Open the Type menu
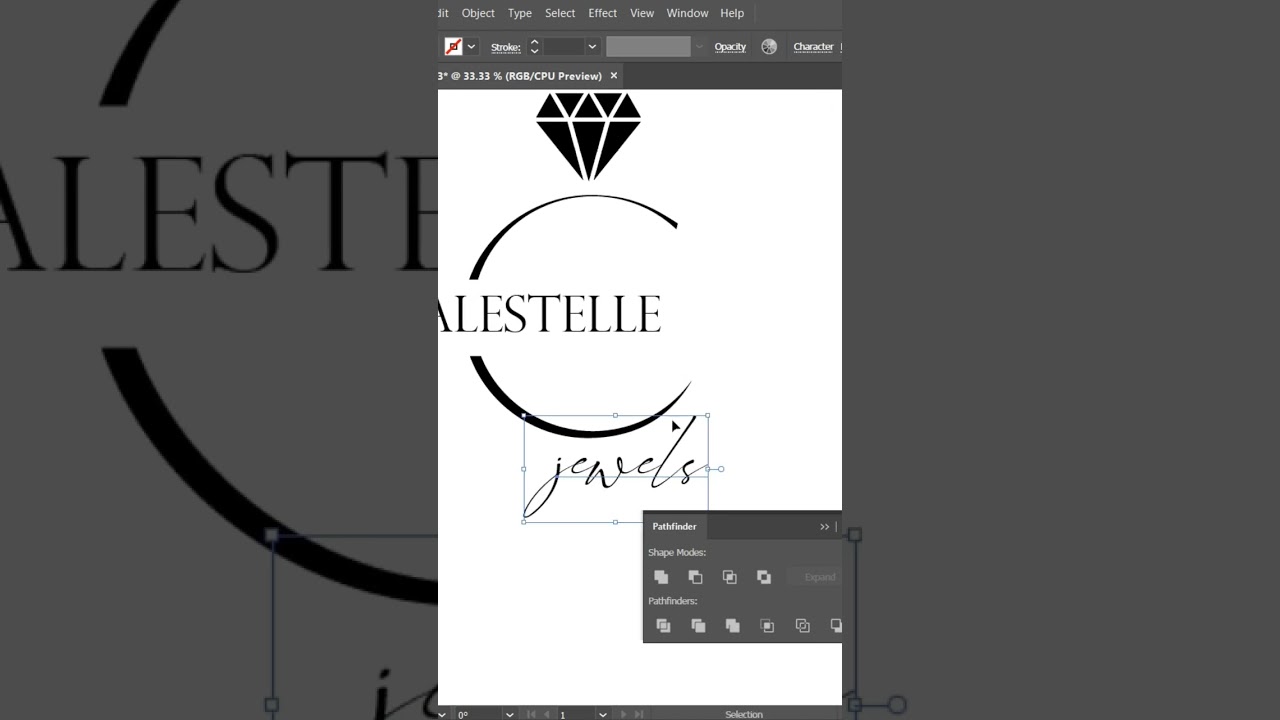1280x720 pixels. coord(520,13)
